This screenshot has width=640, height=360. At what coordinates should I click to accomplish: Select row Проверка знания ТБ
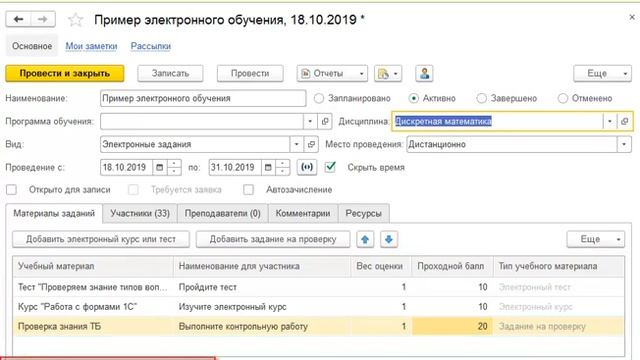[318, 326]
